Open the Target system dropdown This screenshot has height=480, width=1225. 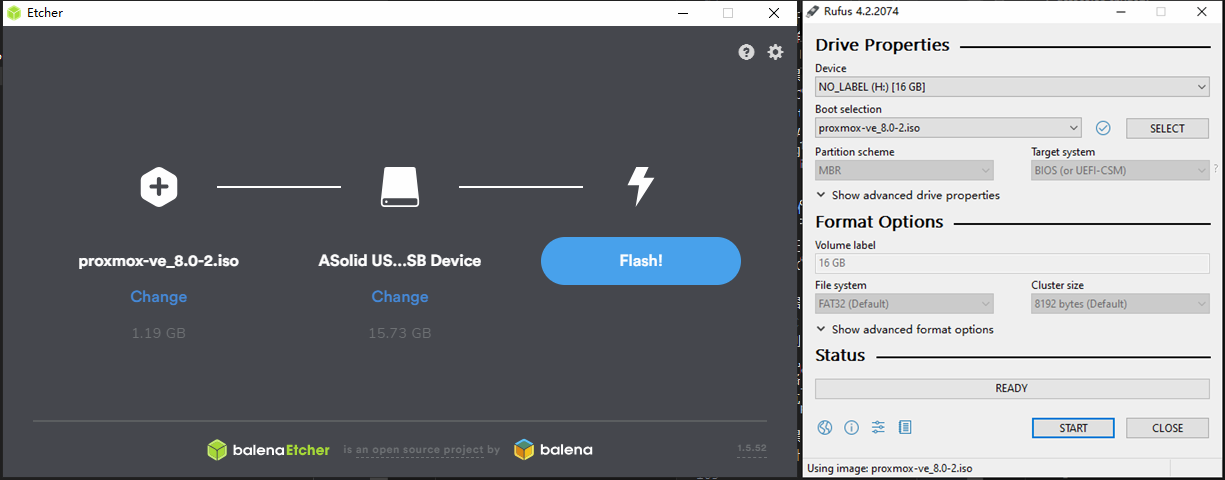click(x=1120, y=170)
